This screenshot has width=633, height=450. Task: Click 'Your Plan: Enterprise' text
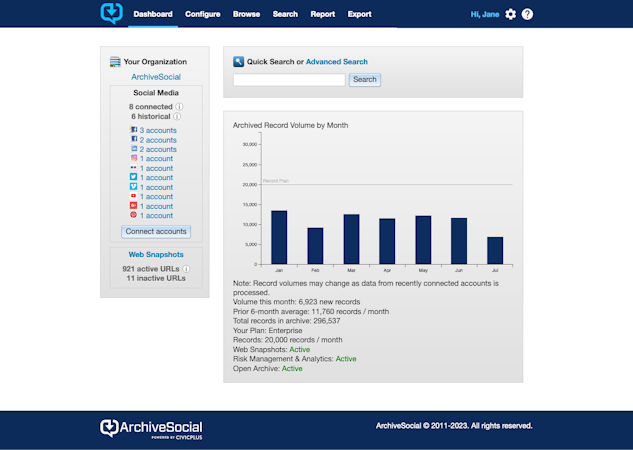(x=268, y=331)
